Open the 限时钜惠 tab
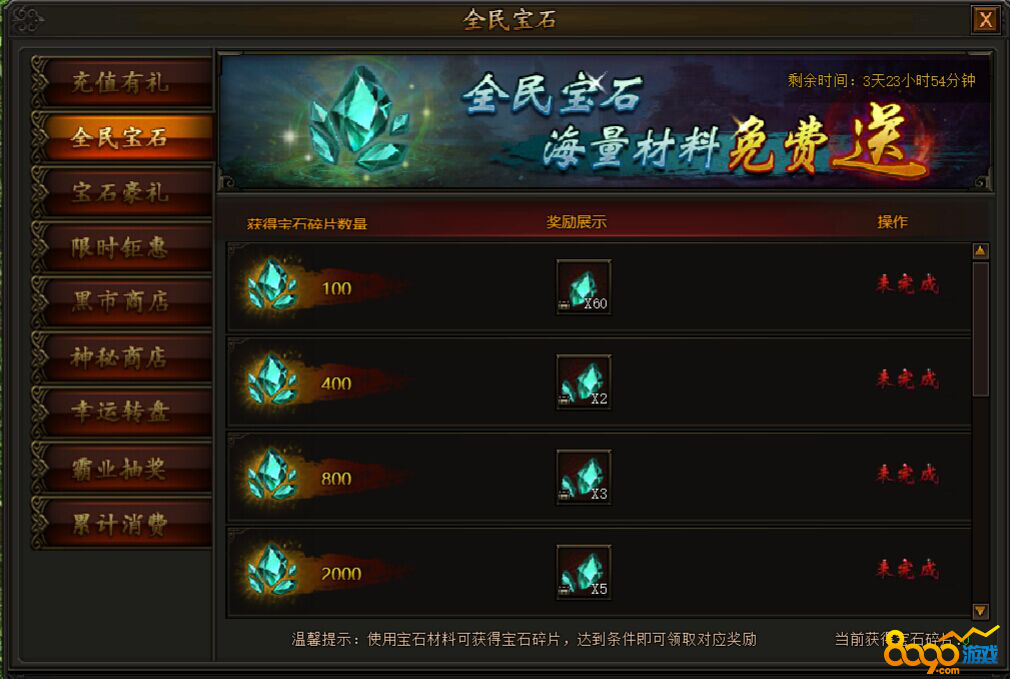1010x679 pixels. click(x=122, y=247)
